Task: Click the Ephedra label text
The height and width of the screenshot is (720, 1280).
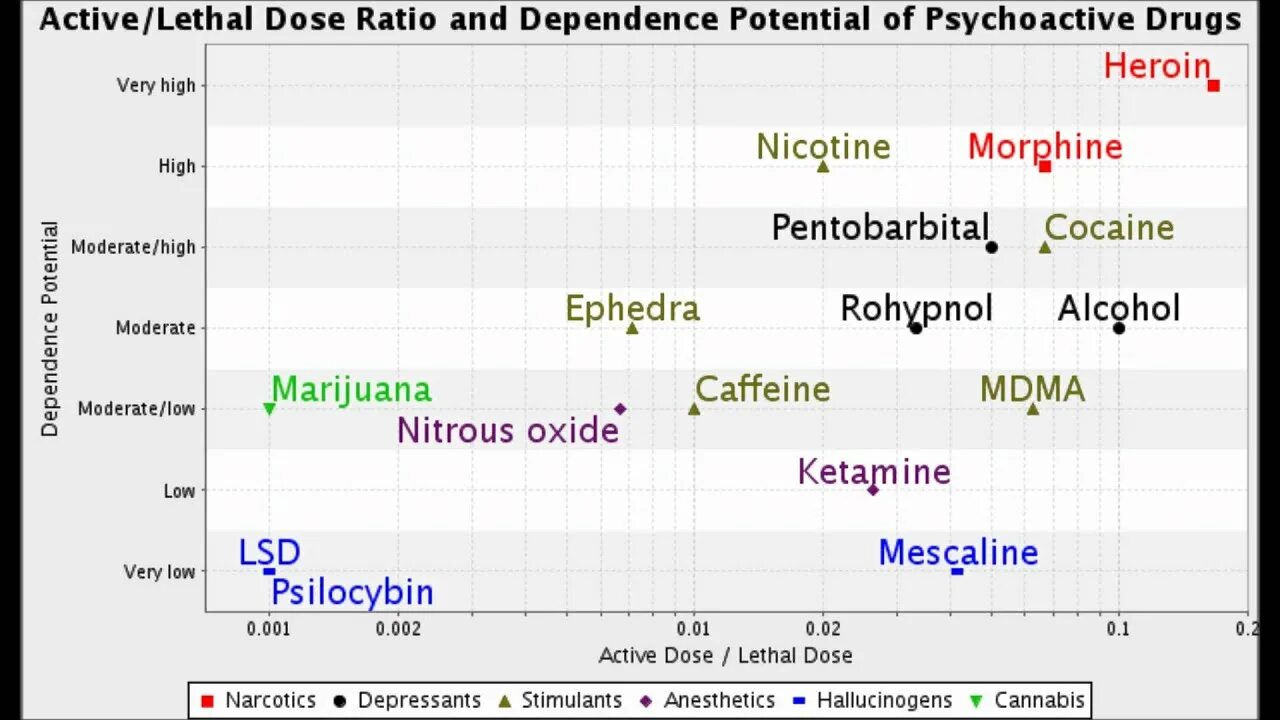Action: click(632, 309)
